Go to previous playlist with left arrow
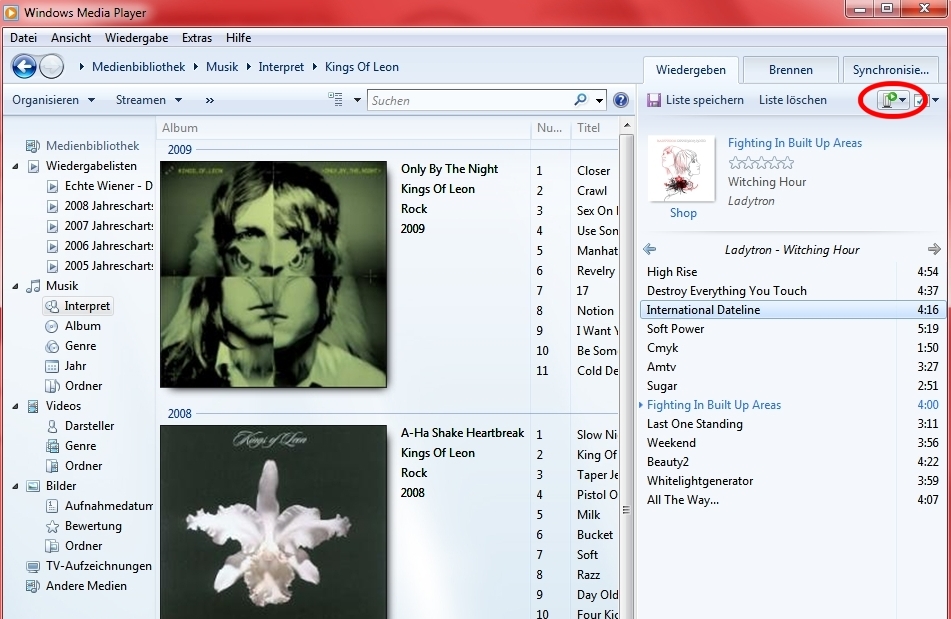The image size is (951, 619). 650,250
